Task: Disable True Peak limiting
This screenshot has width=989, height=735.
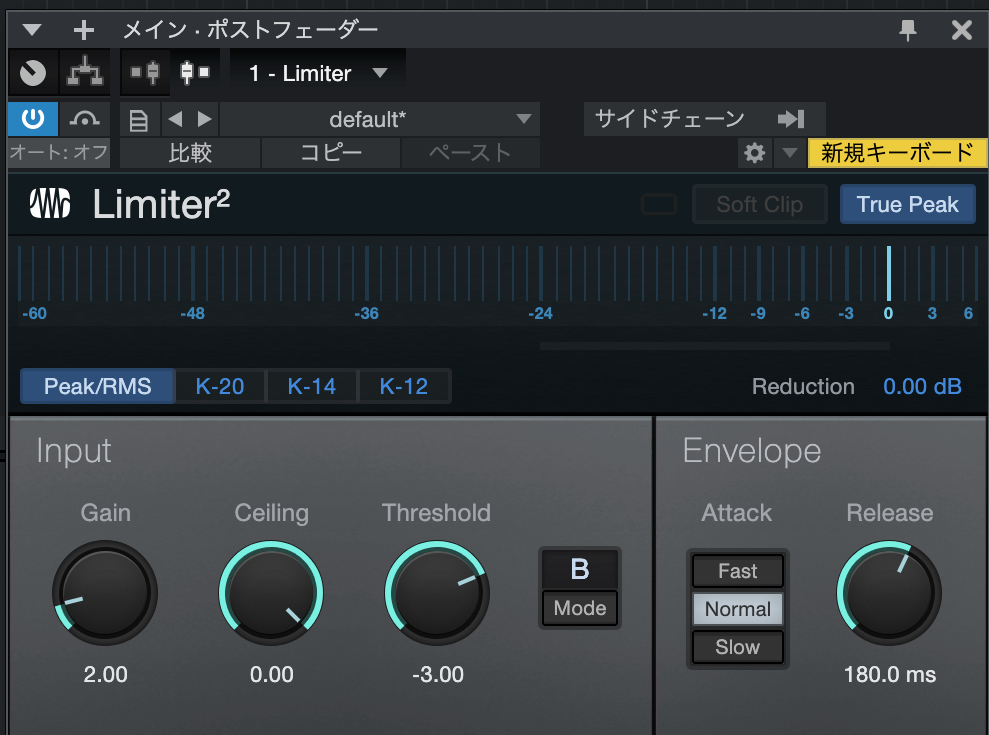Action: coord(907,204)
